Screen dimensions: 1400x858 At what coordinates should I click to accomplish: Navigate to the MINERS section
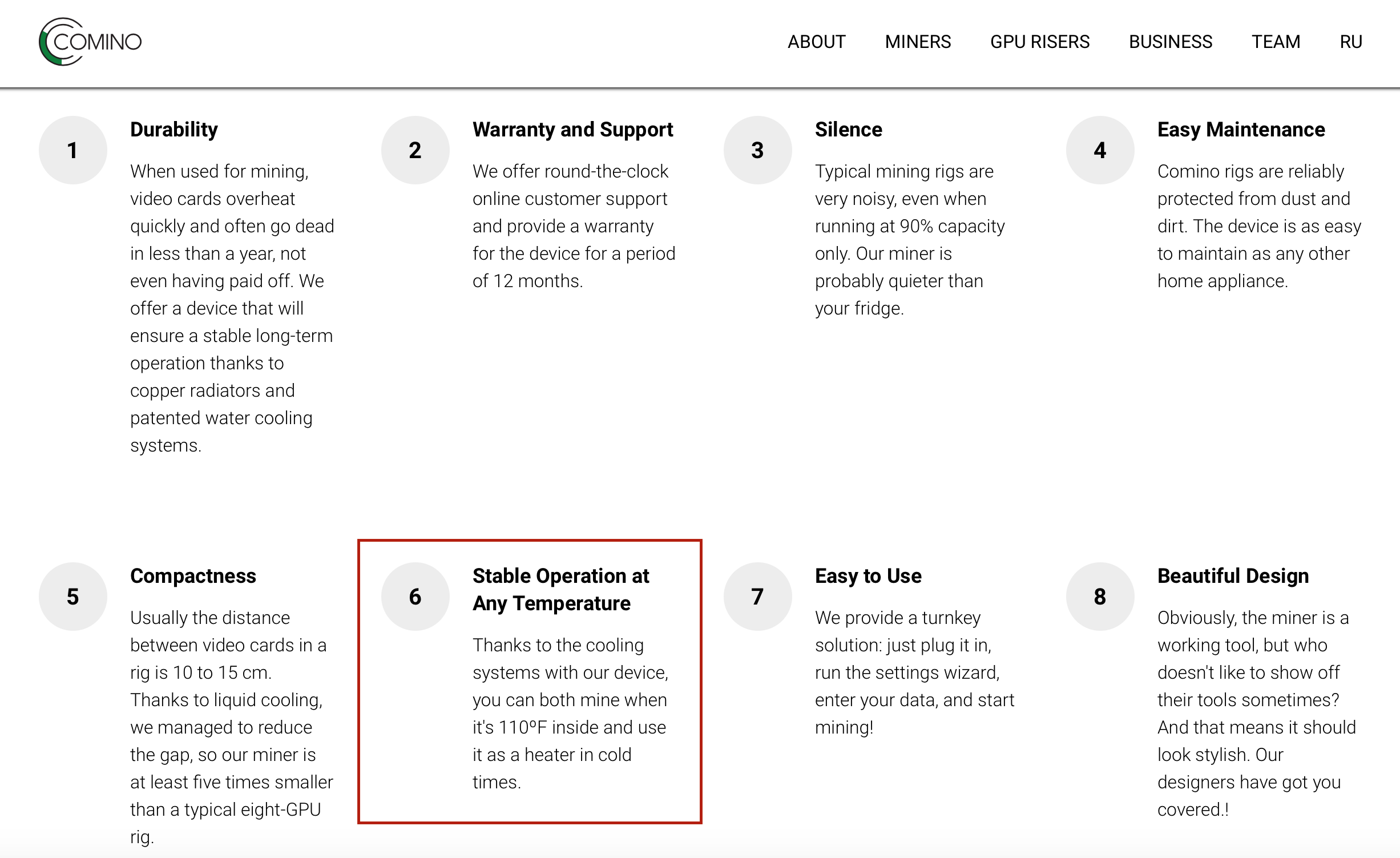[x=917, y=42]
